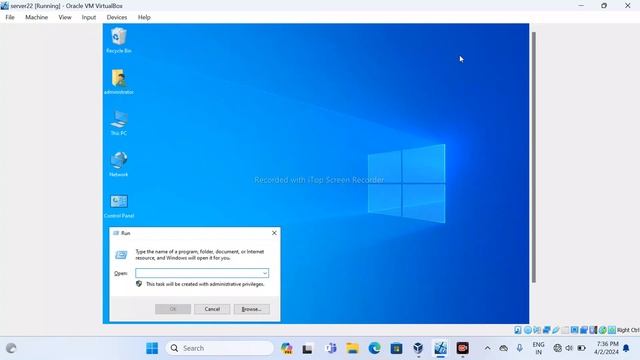Image resolution: width=640 pixels, height=360 pixels.
Task: Click Browse... in the Run dialog
Action: [x=251, y=309]
